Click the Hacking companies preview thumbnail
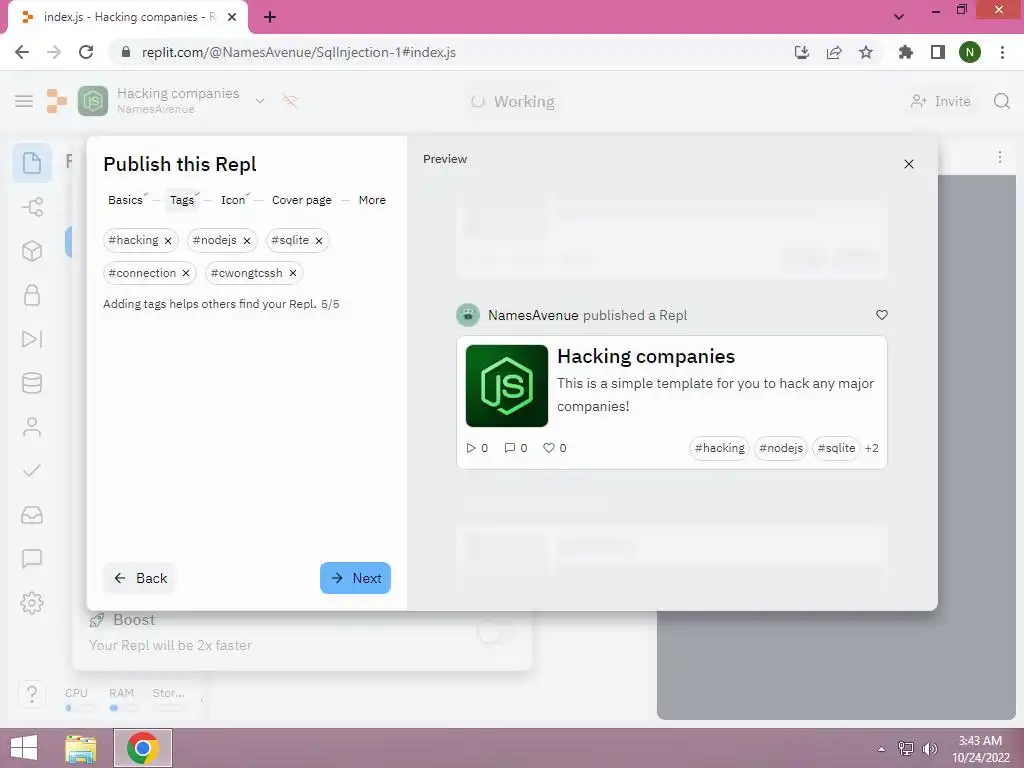Screen dimensions: 1024x768 coord(507,386)
